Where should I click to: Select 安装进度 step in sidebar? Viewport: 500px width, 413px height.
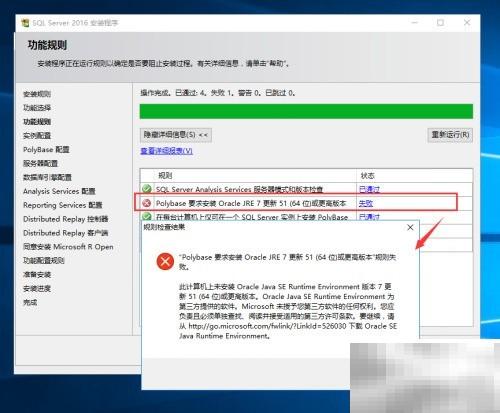click(x=37, y=289)
